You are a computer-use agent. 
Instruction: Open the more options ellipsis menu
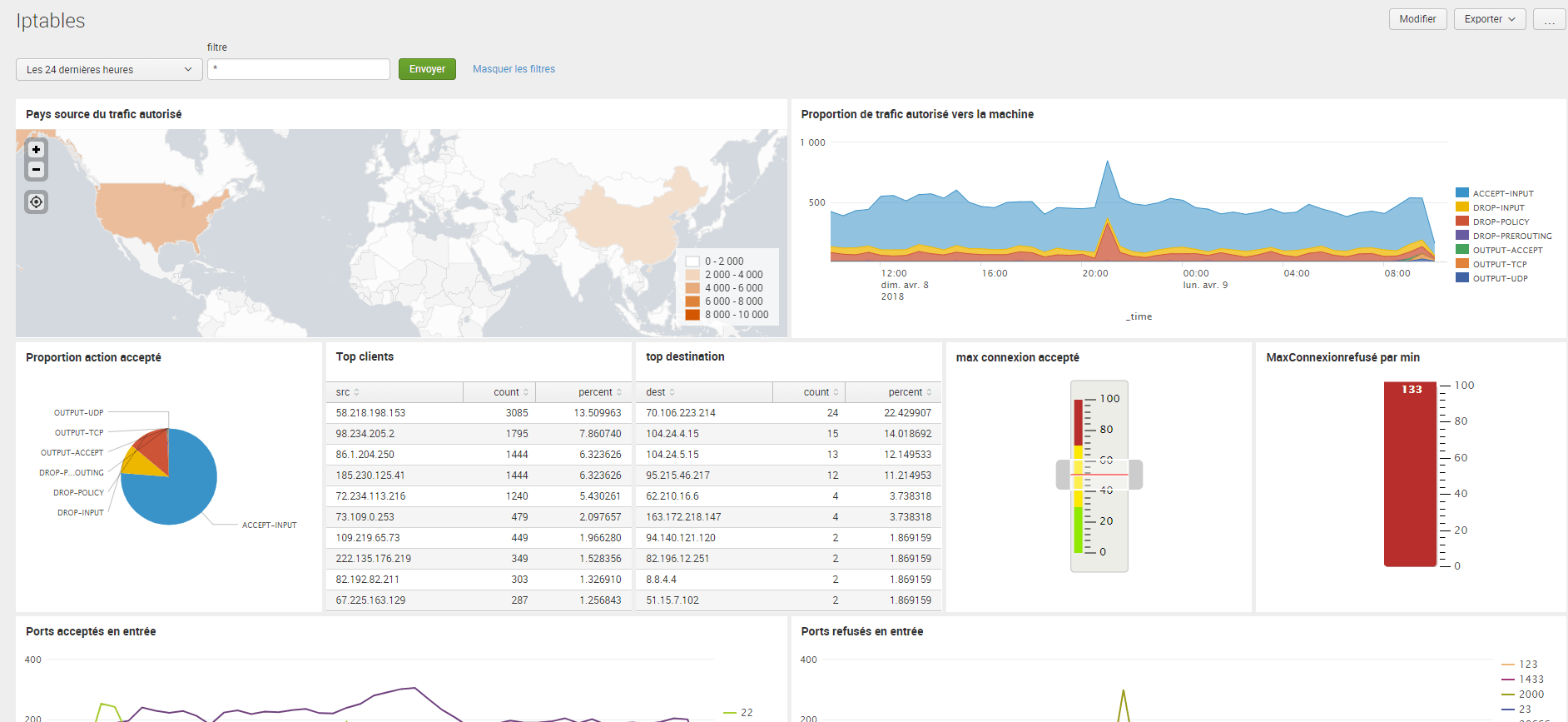click(x=1550, y=19)
